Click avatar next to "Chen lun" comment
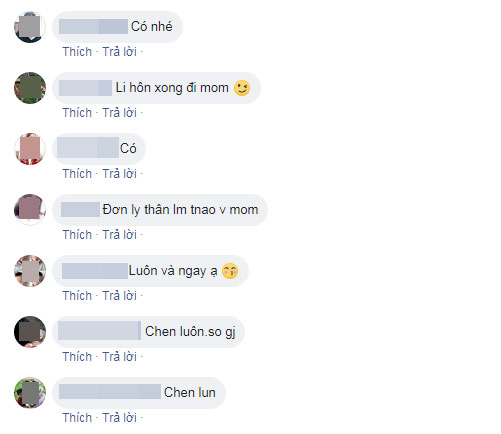The image size is (501, 434). [30, 393]
